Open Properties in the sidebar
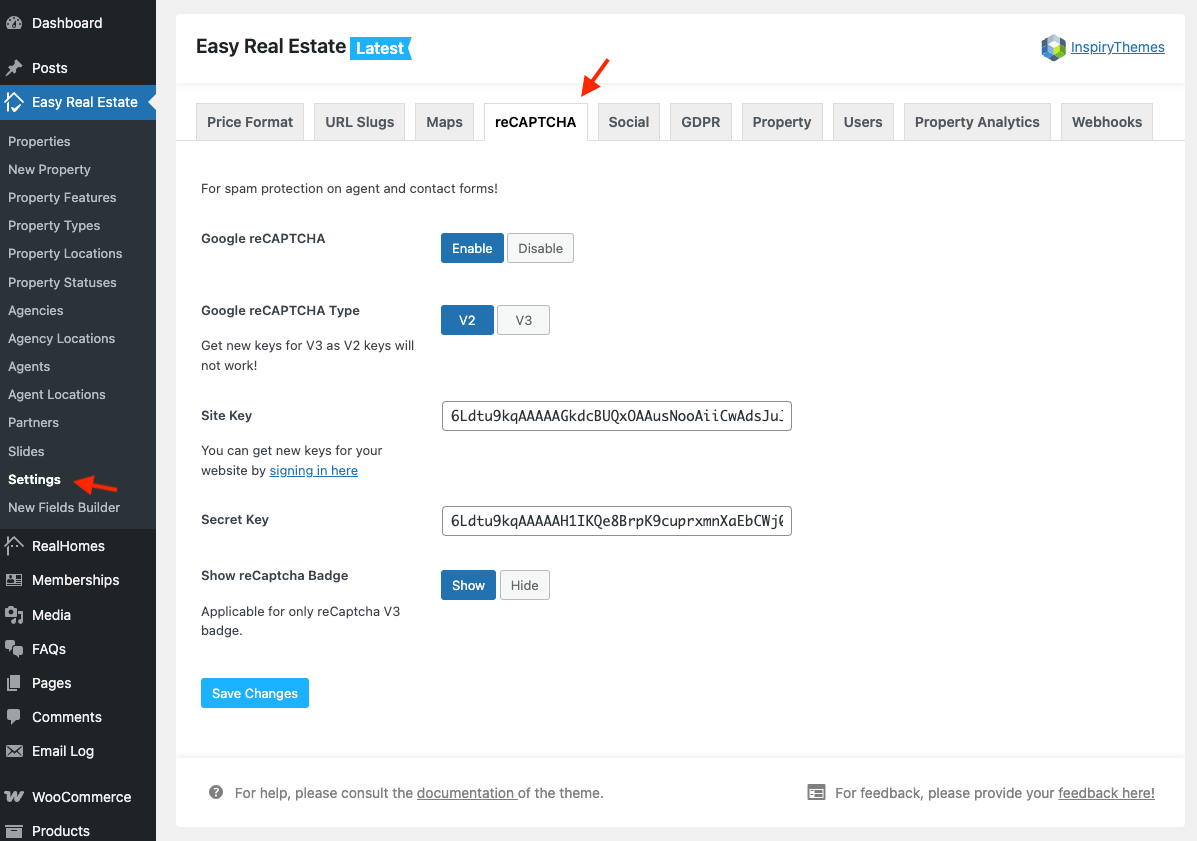The image size is (1197, 841). point(39,141)
